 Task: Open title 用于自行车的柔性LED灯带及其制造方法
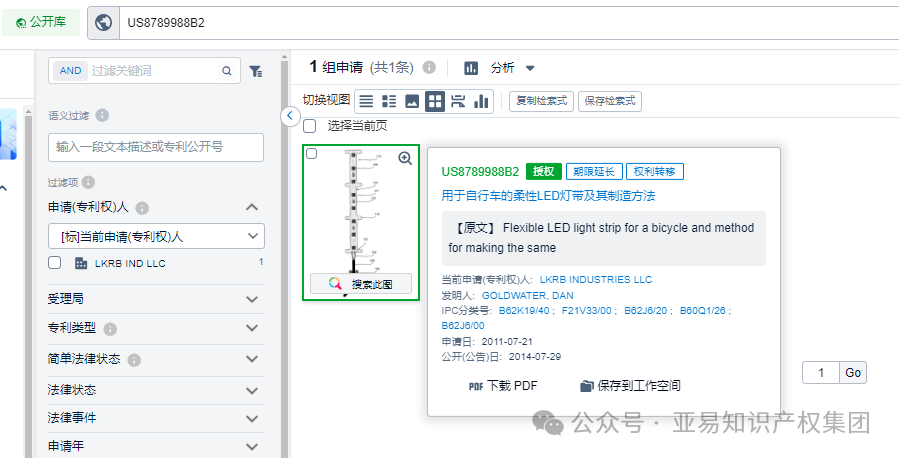coord(548,196)
